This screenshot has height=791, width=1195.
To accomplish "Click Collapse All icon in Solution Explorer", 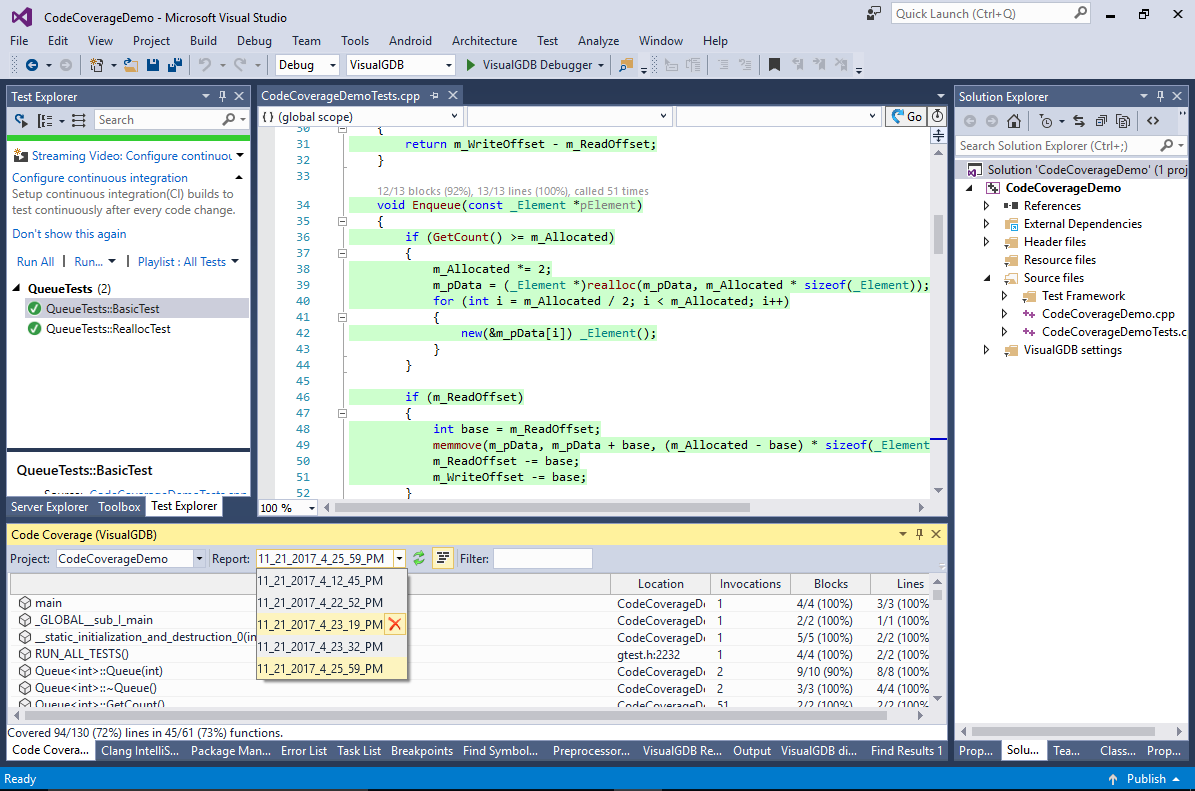I will tap(1101, 120).
